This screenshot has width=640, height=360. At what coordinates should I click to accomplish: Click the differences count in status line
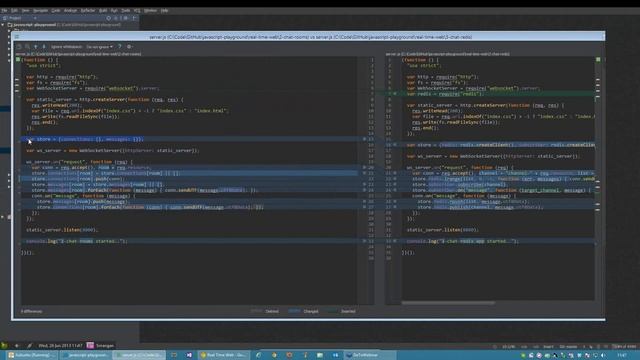31,311
